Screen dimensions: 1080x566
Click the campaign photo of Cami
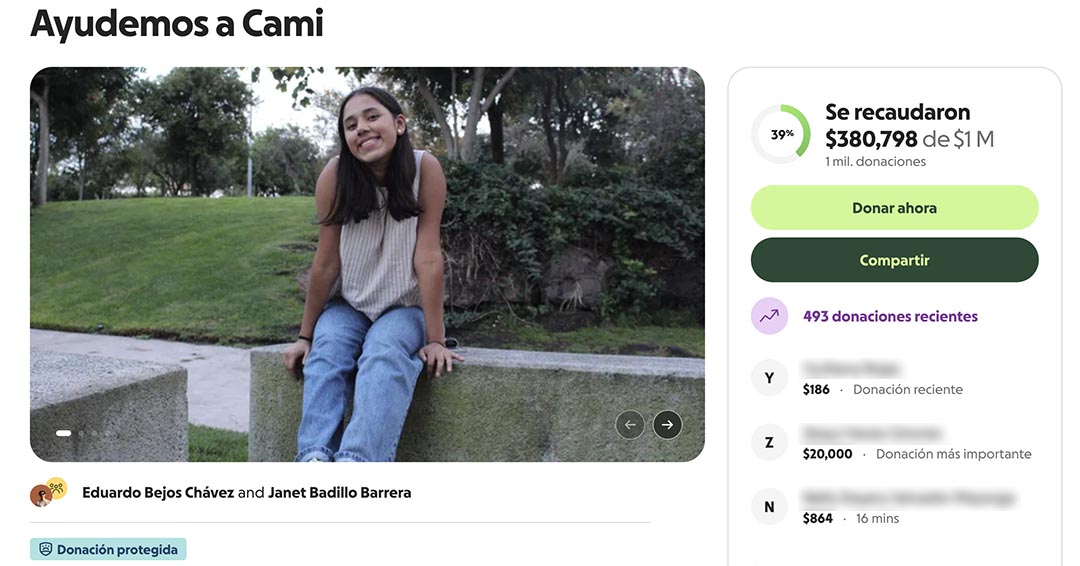[x=367, y=264]
